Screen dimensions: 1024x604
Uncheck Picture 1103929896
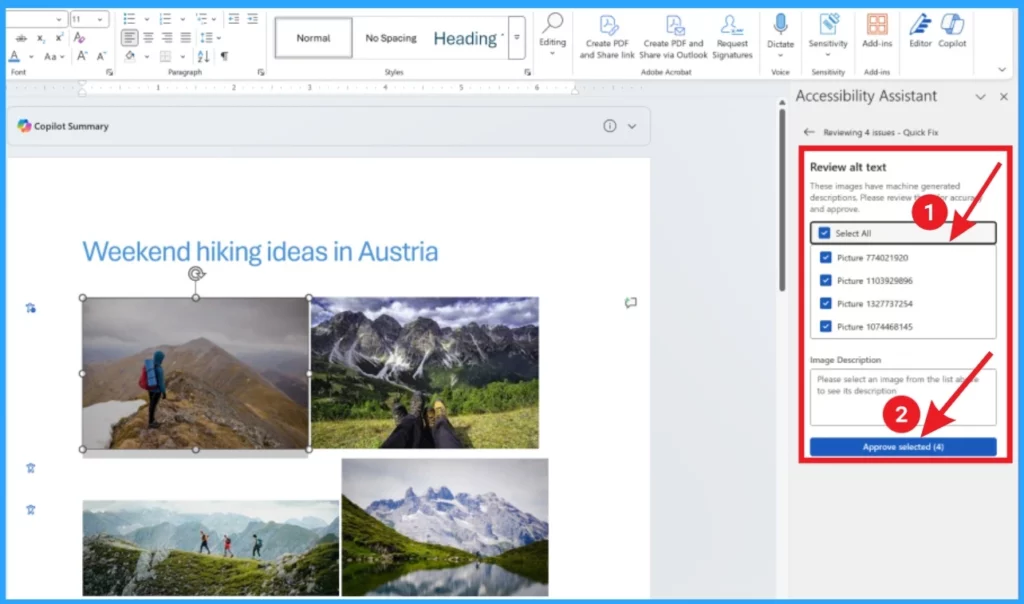[x=825, y=280]
